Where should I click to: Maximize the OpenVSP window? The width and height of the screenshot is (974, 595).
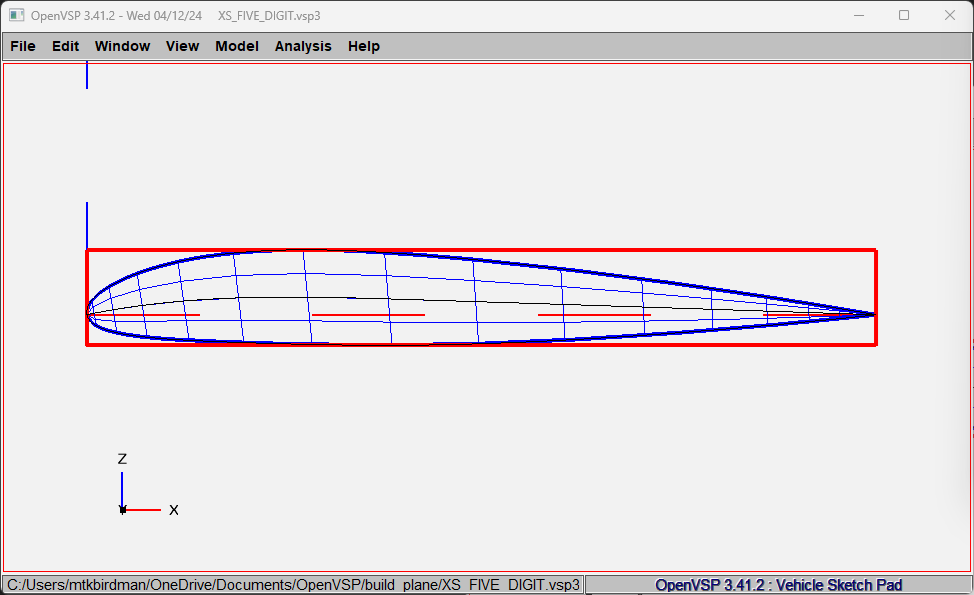click(904, 16)
